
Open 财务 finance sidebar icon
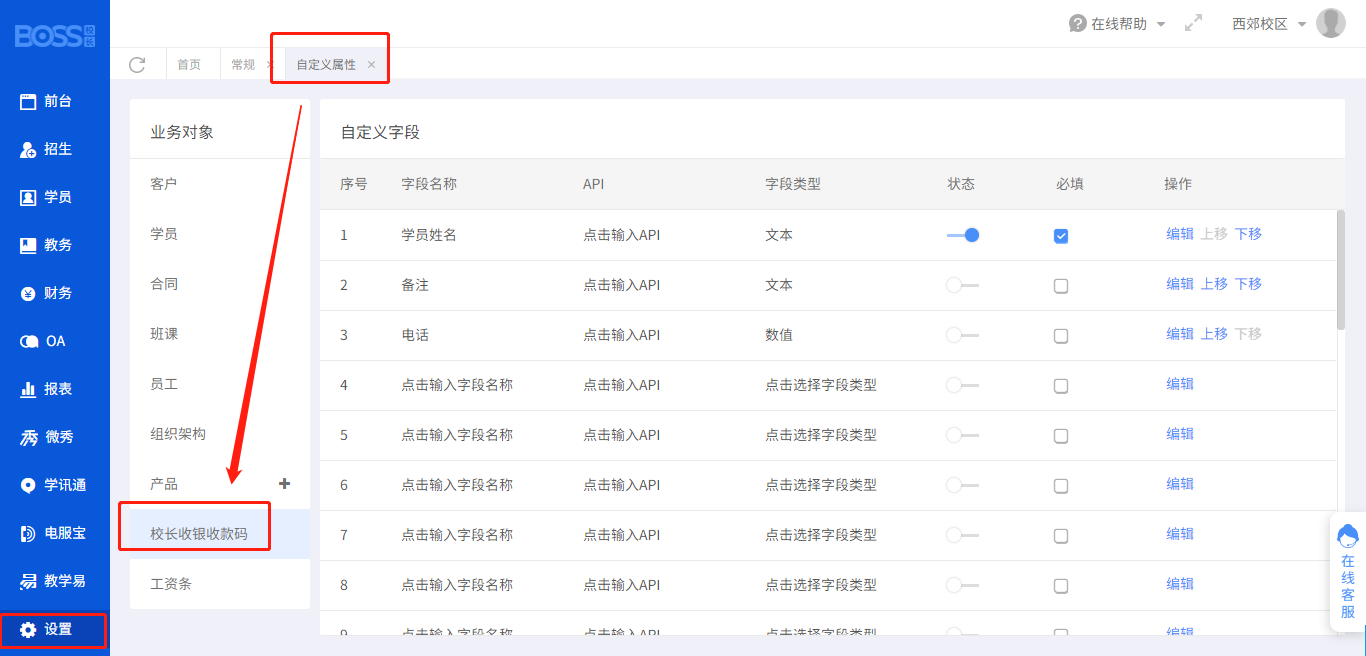(28, 293)
